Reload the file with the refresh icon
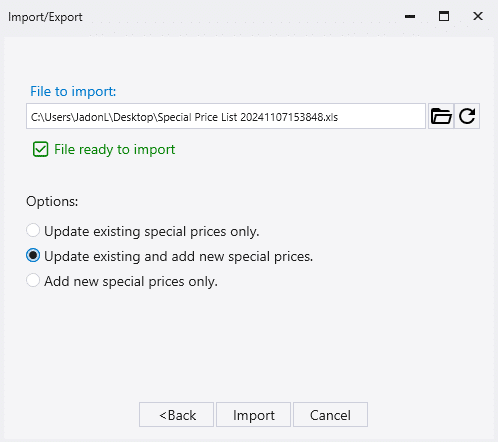Screen dimensions: 498x442 tap(467, 116)
